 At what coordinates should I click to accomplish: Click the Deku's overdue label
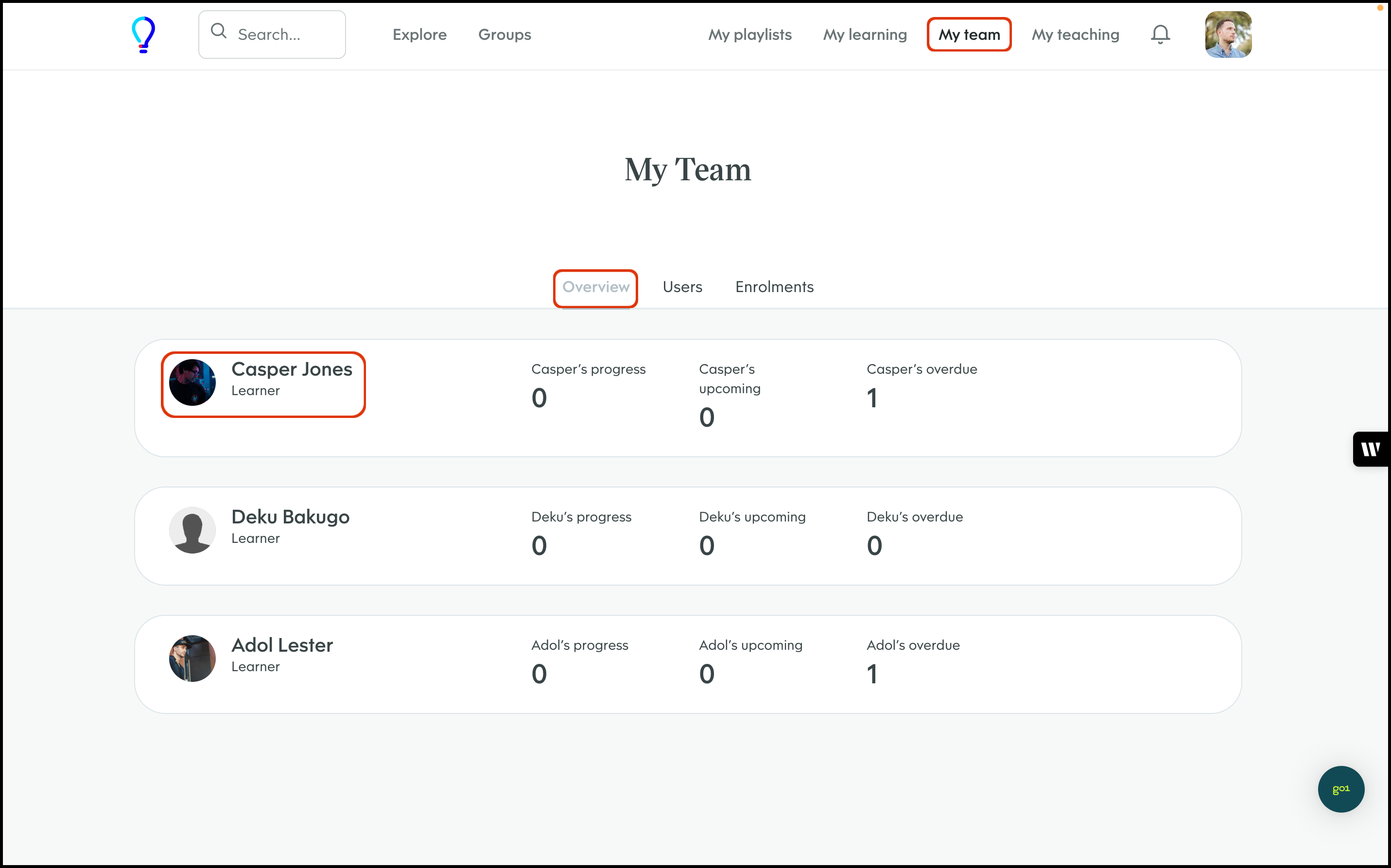click(915, 517)
